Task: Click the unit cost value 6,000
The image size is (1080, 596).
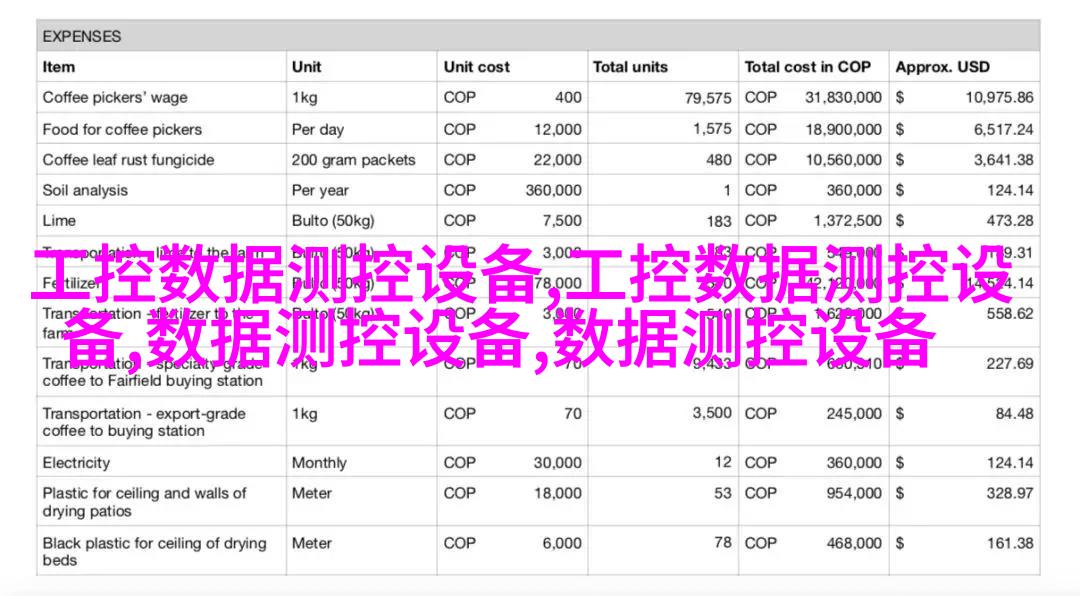Action: click(562, 543)
